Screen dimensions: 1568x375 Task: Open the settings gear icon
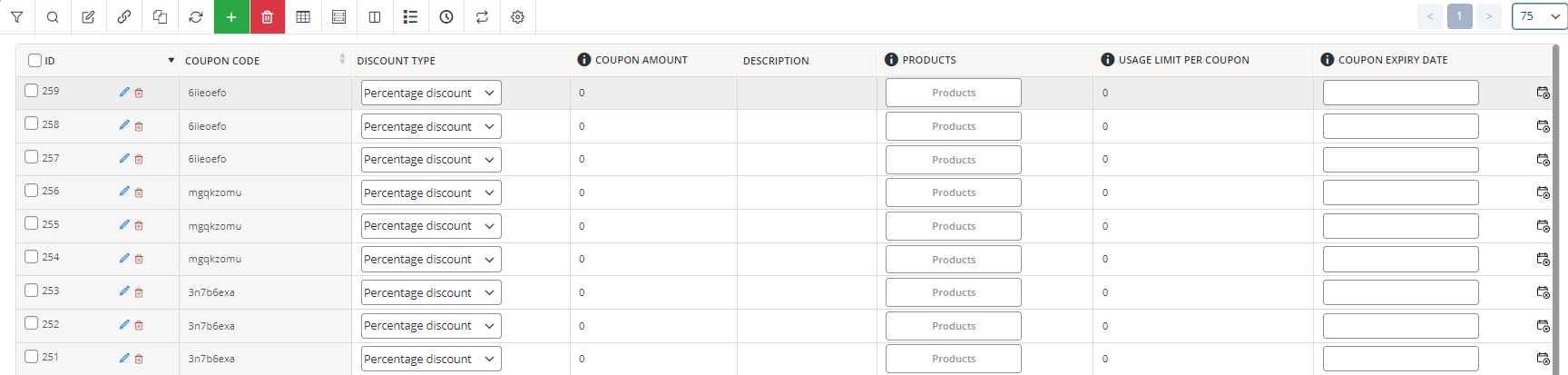(518, 17)
